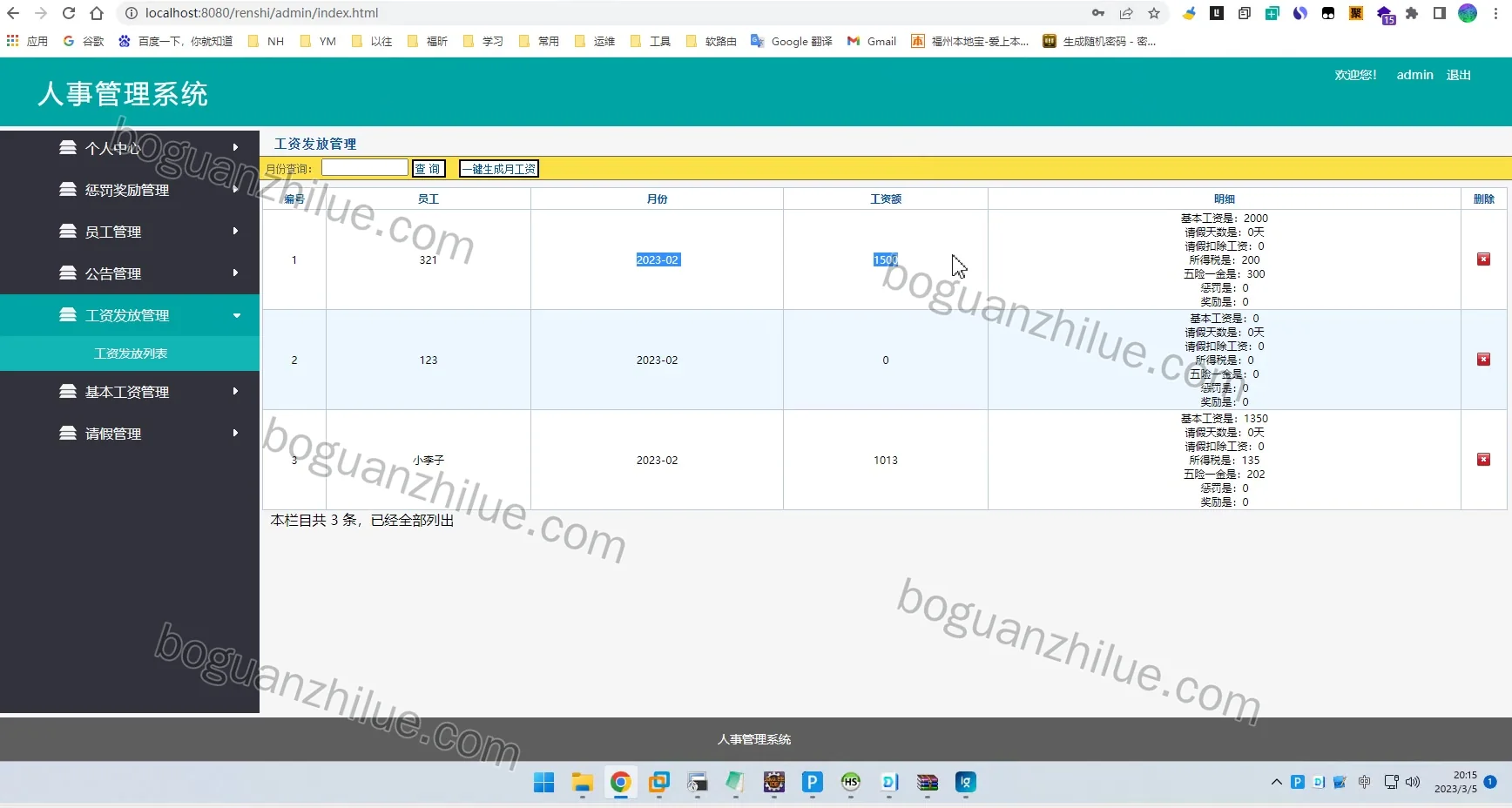Open the browser extensions puzzle icon
1512x808 pixels.
point(1412,13)
